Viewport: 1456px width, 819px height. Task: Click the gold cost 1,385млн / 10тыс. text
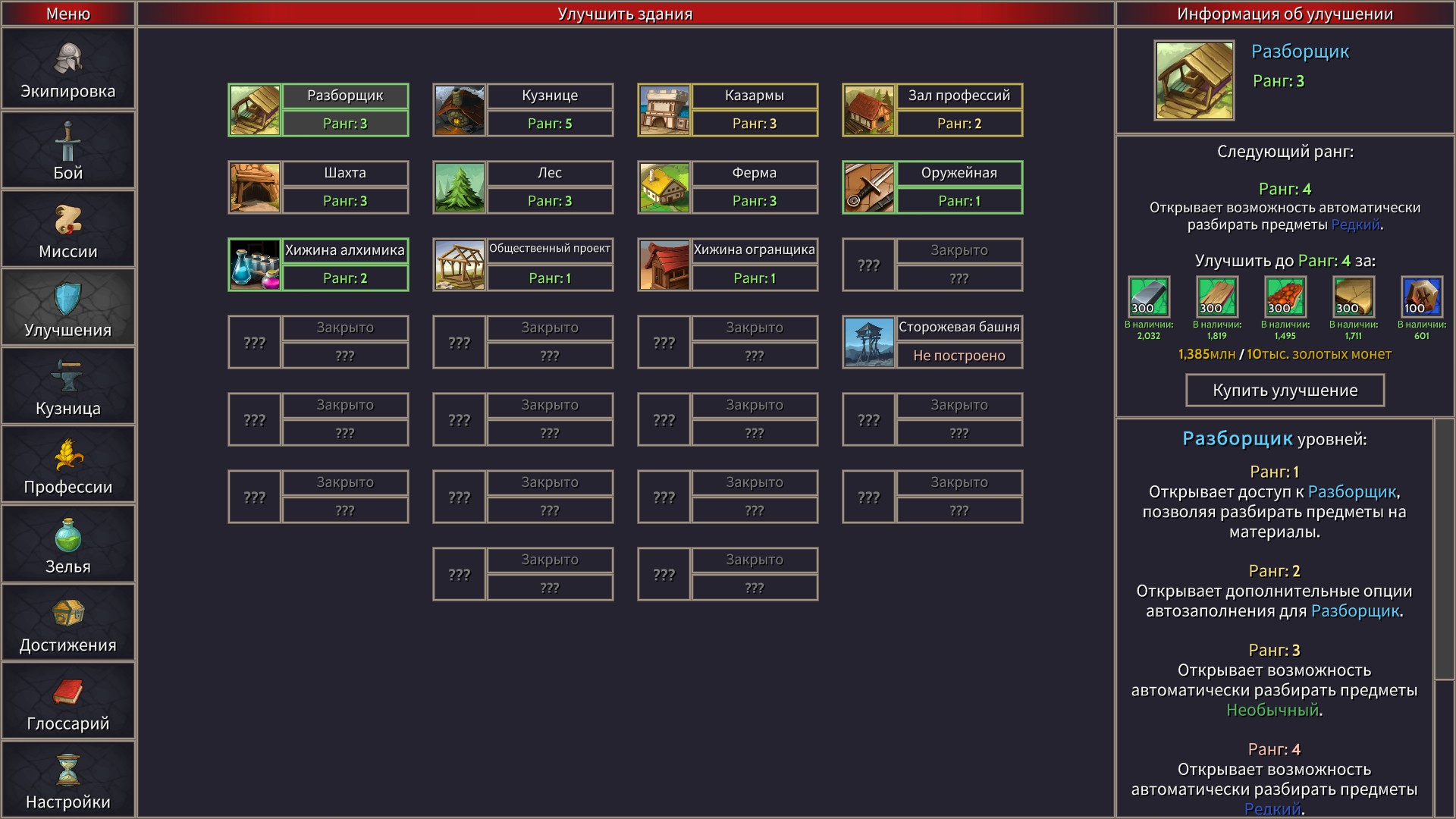click(x=1285, y=354)
